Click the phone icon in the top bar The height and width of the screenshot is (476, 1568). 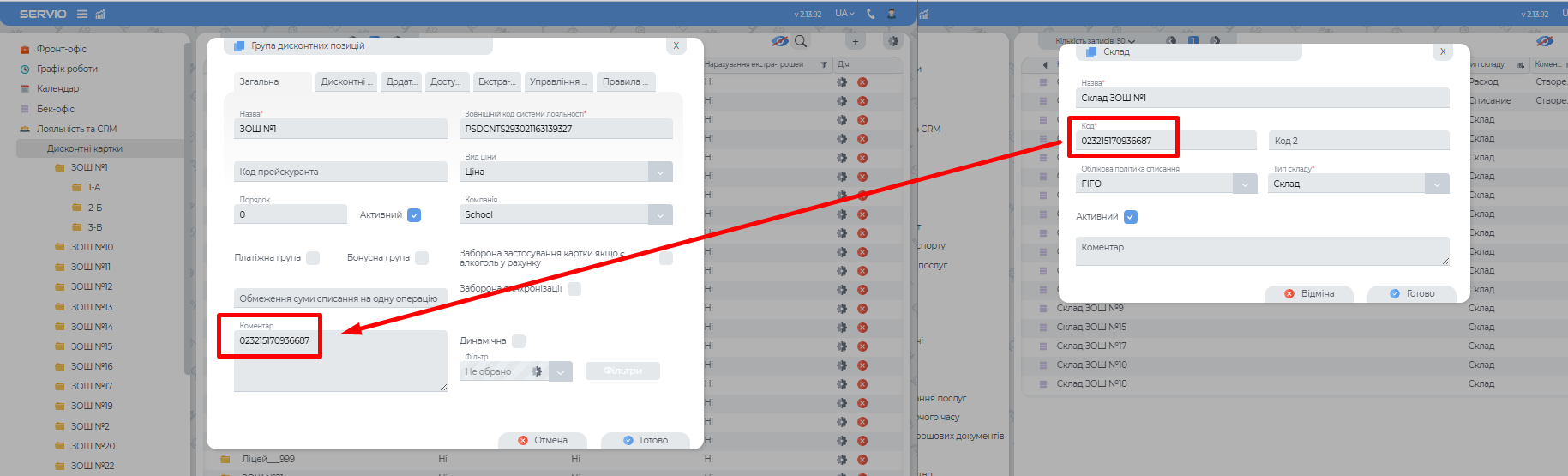click(871, 14)
